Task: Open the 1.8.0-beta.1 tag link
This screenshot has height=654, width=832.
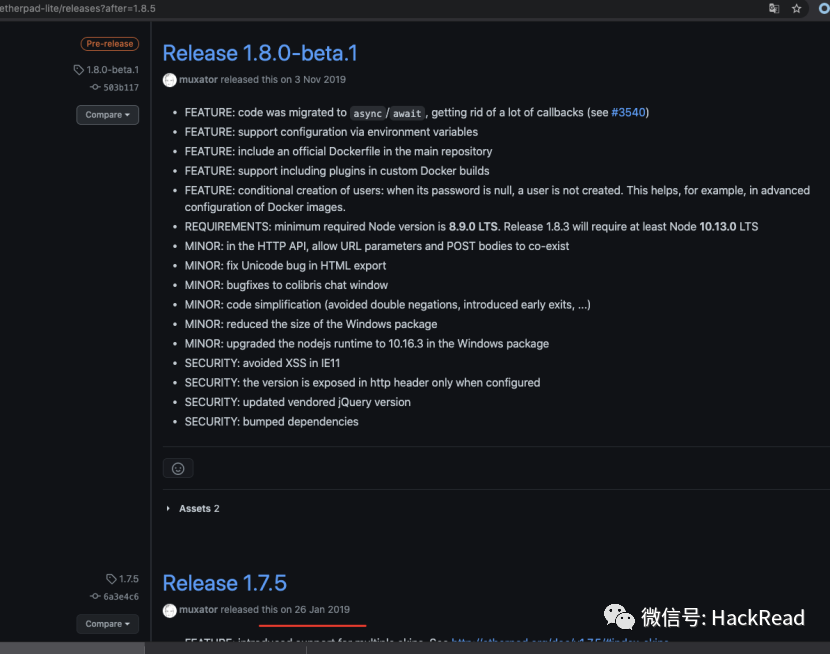Action: 112,69
